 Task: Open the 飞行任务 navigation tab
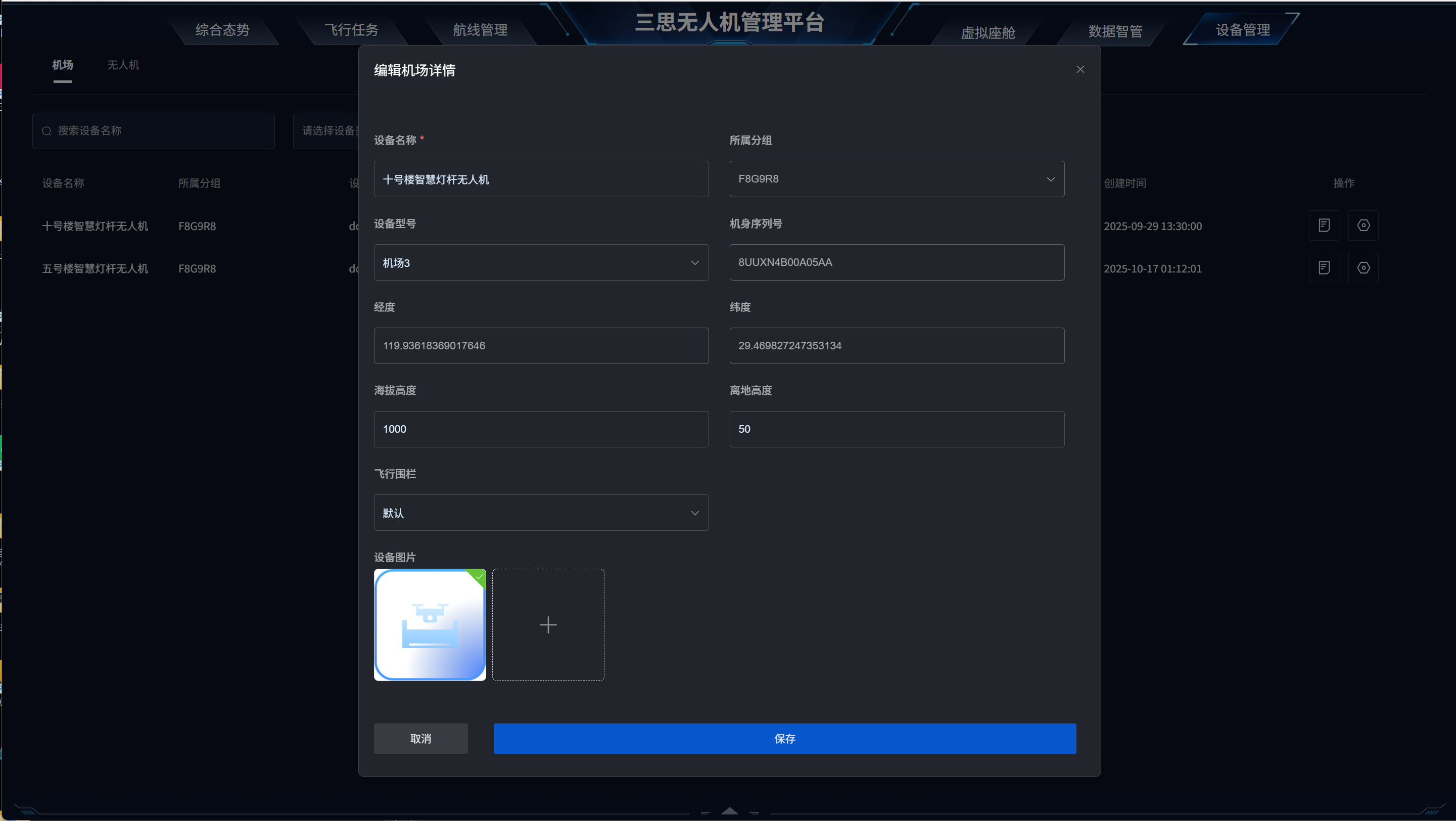click(351, 30)
